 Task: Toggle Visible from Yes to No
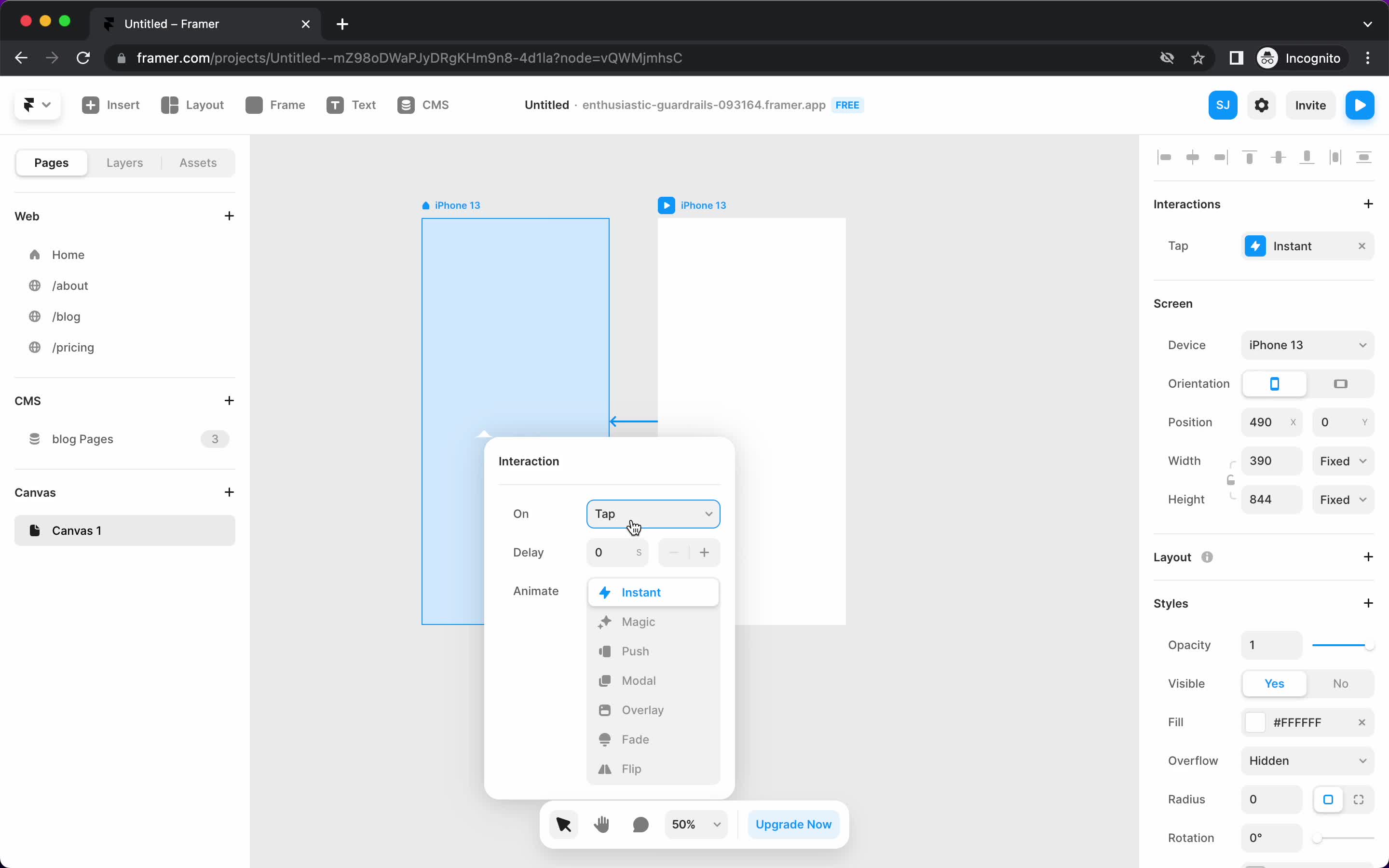[x=1340, y=683]
